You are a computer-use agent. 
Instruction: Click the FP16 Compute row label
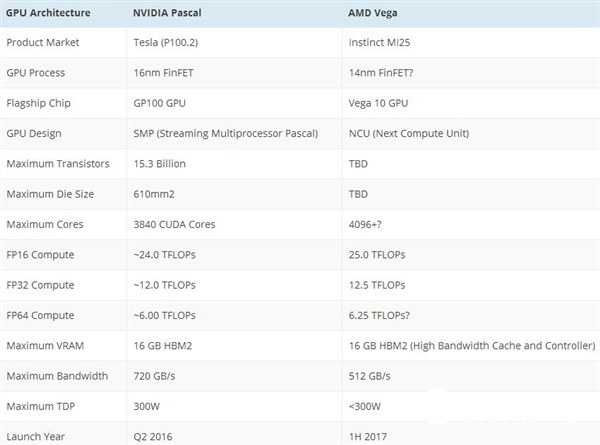point(40,255)
